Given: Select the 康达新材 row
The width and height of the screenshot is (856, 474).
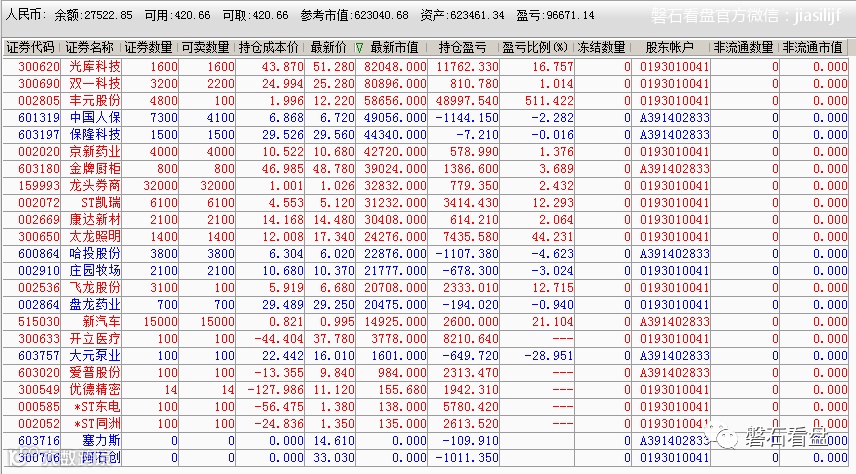Looking at the screenshot, I should point(425,220).
